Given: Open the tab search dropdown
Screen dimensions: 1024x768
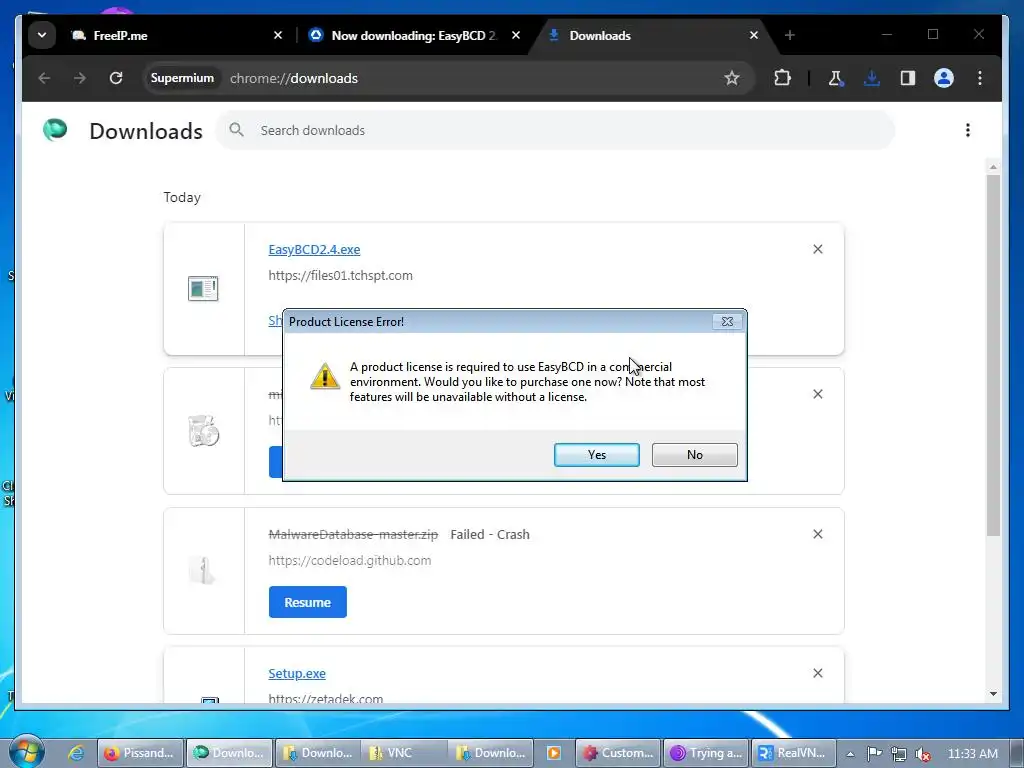Looking at the screenshot, I should (x=42, y=35).
